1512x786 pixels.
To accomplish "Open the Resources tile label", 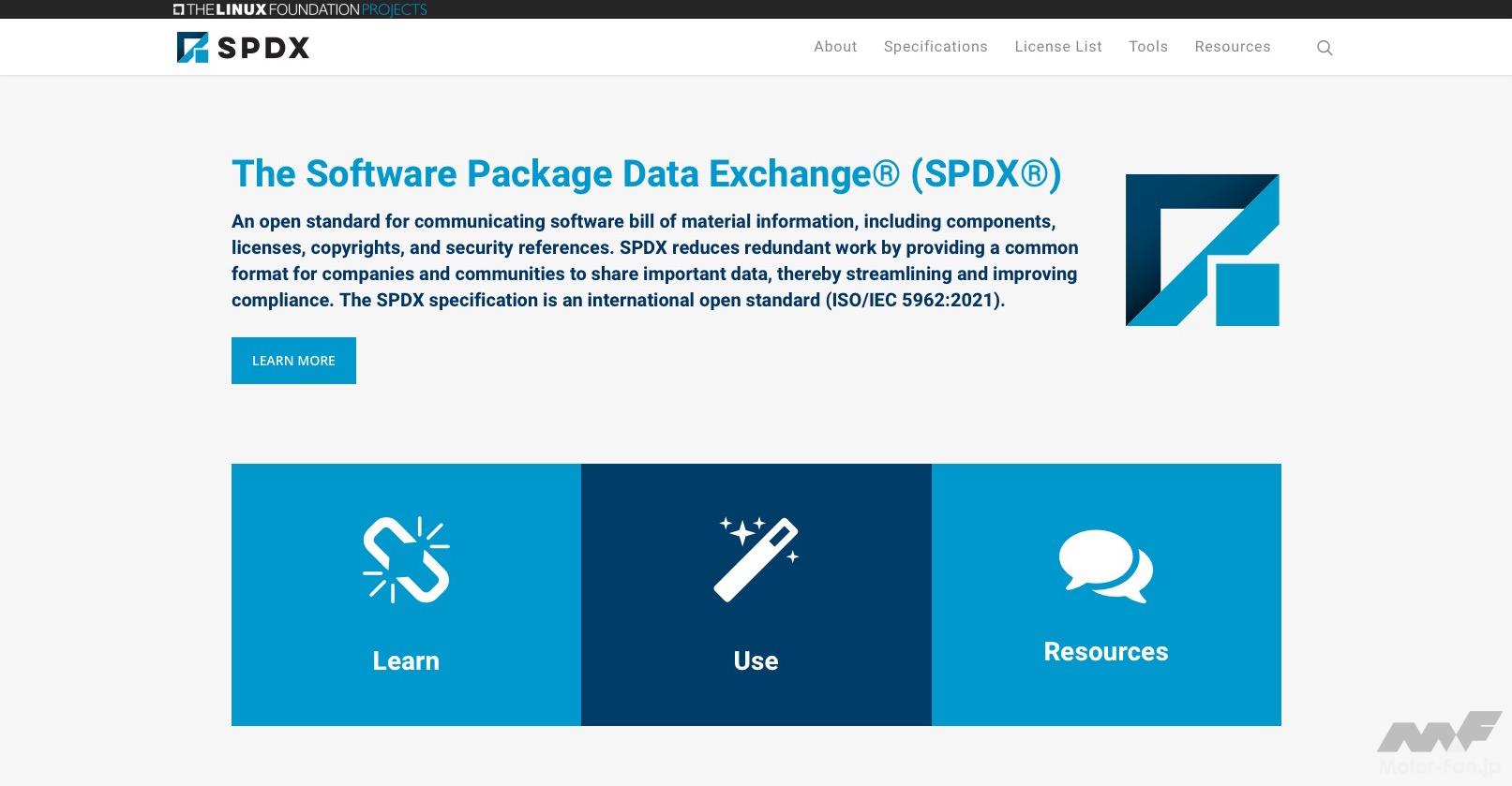I will [x=1106, y=651].
